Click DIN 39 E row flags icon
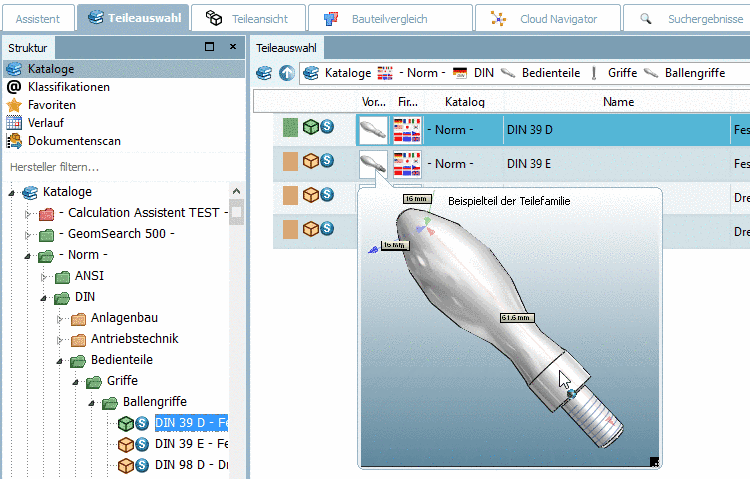The image size is (750, 479). [407, 164]
